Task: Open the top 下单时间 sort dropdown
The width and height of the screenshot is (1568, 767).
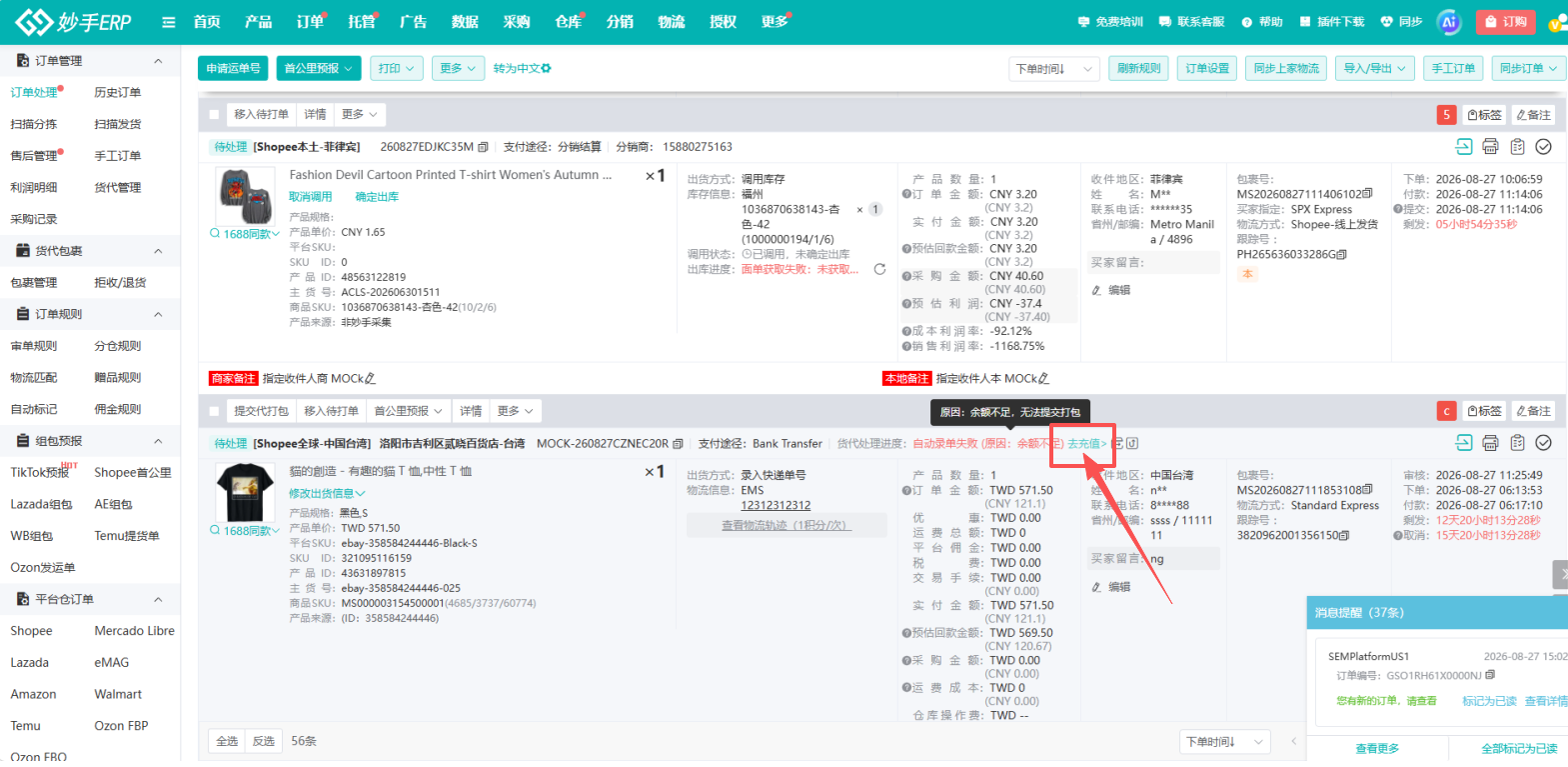Action: (1054, 68)
